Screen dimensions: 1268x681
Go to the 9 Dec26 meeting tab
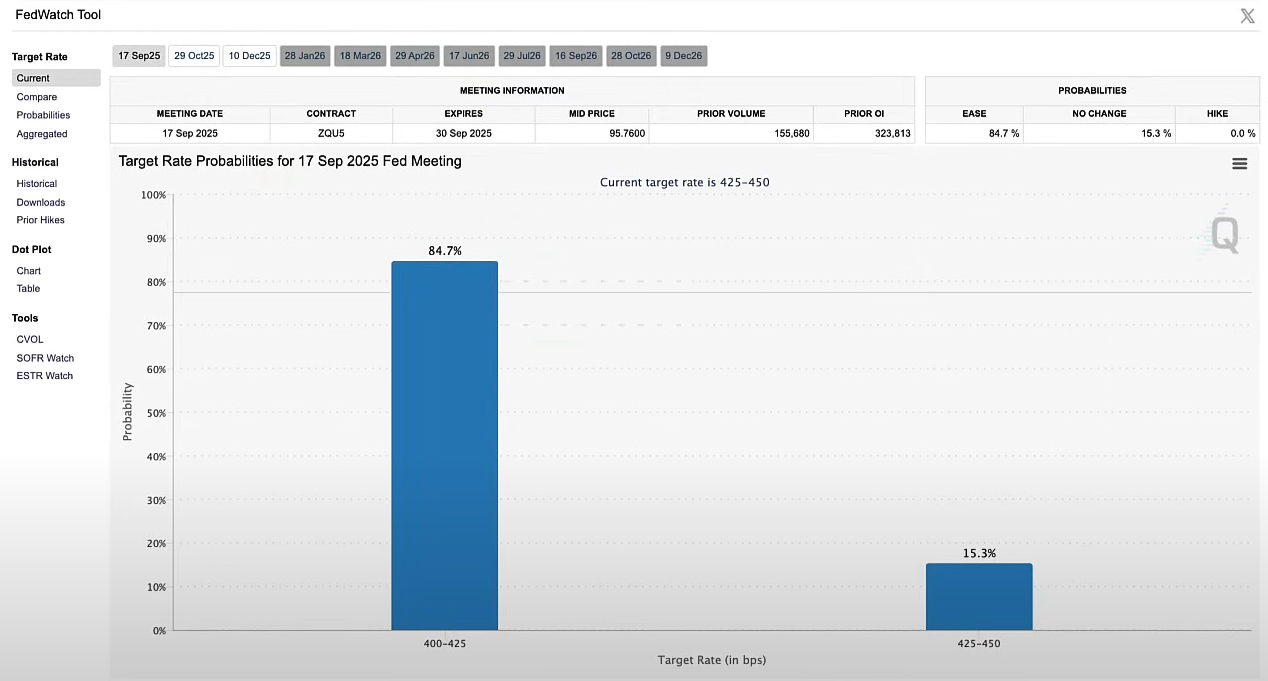click(684, 56)
